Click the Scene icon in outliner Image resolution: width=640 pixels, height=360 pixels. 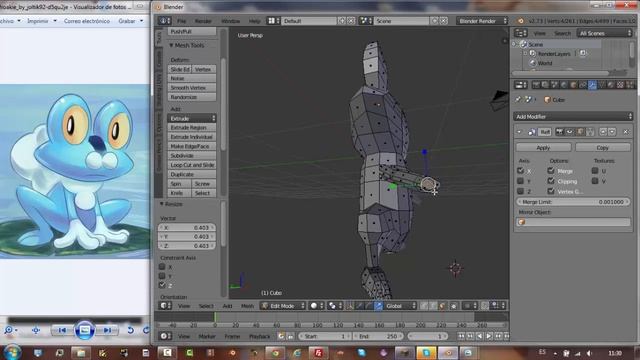pos(523,44)
